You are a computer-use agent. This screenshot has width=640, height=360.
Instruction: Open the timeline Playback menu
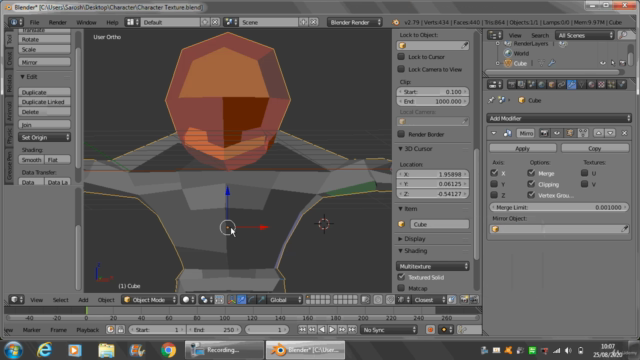pyautogui.click(x=87, y=330)
